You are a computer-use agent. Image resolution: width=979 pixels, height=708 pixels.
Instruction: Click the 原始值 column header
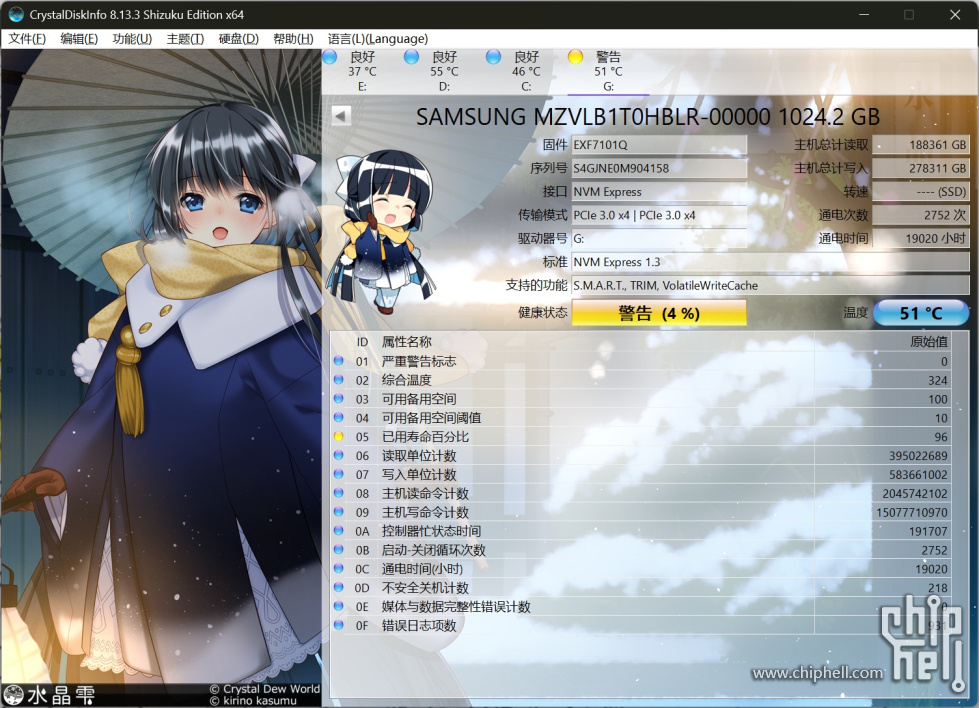coord(928,342)
